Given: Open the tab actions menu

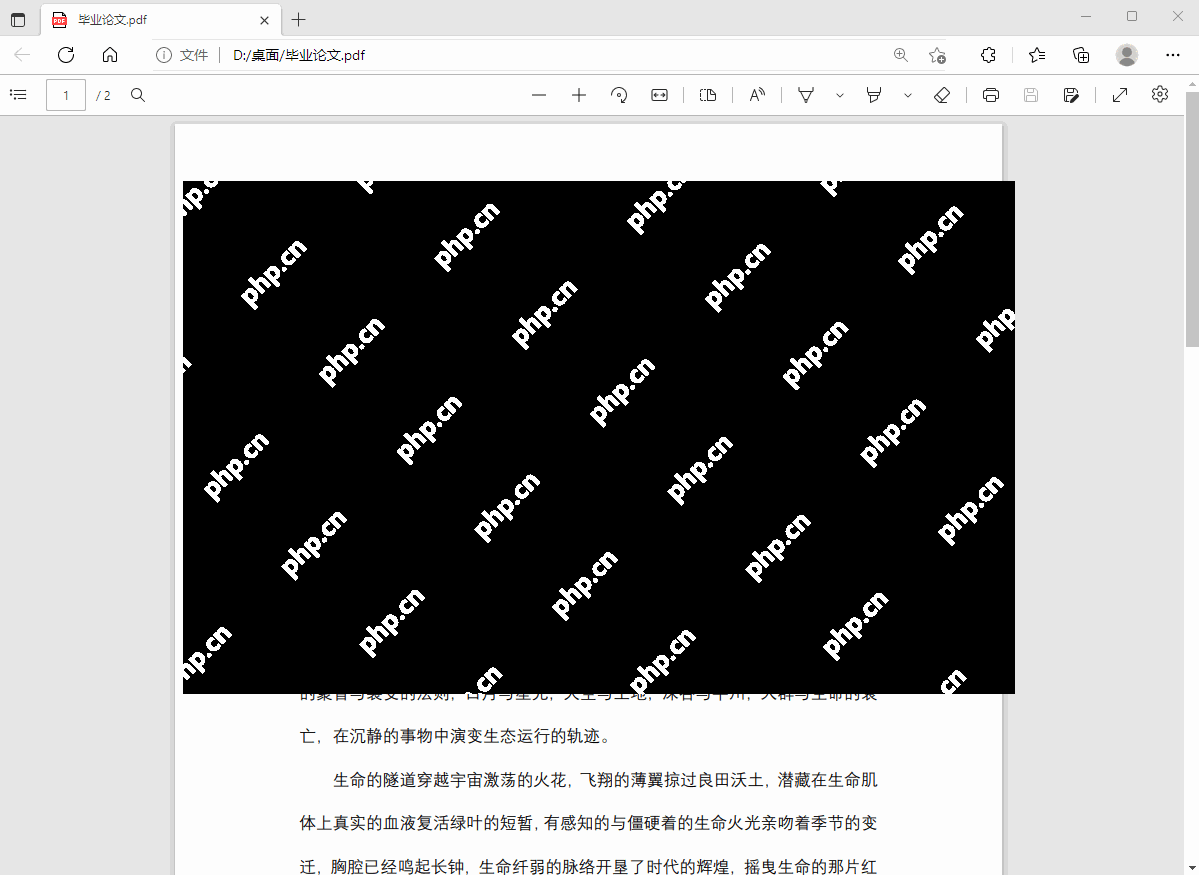Looking at the screenshot, I should 18,19.
